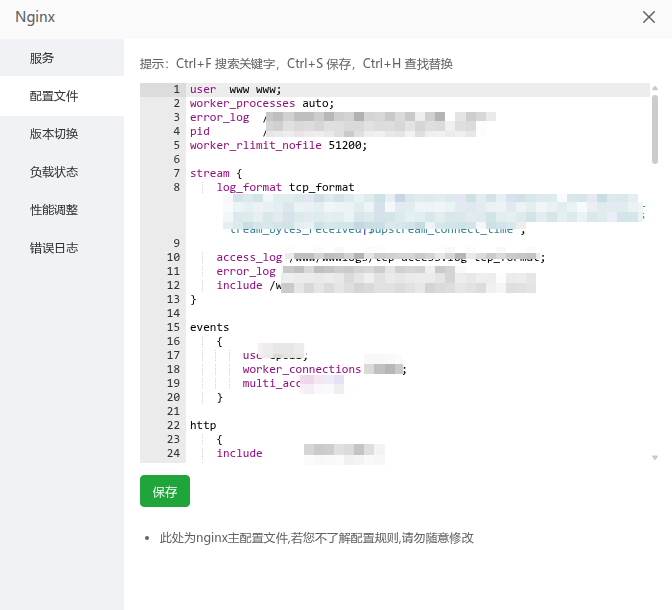Click the 'http' line in editor
The width and height of the screenshot is (672, 610).
(203, 425)
